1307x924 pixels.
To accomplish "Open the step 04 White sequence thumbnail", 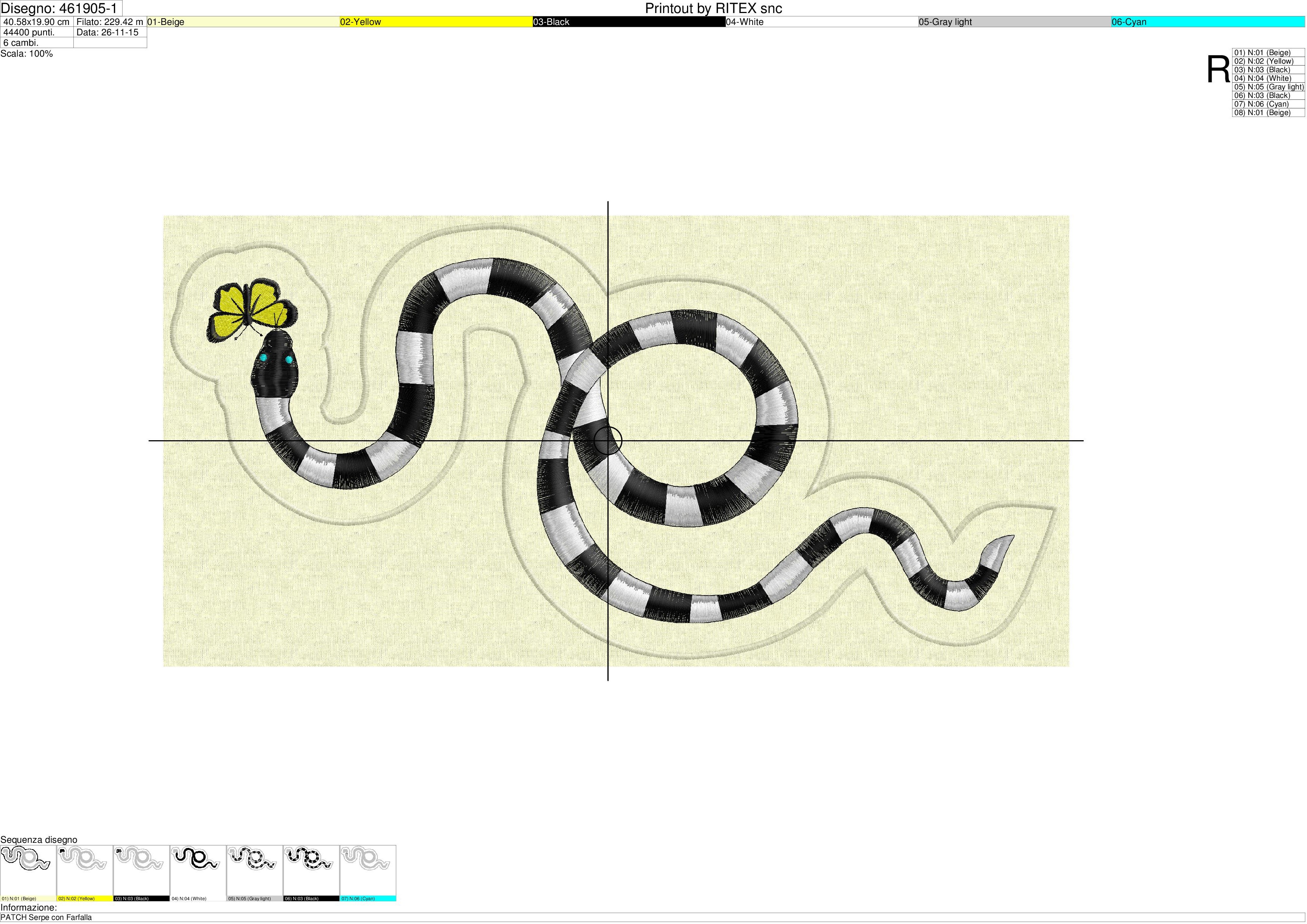I will (198, 873).
